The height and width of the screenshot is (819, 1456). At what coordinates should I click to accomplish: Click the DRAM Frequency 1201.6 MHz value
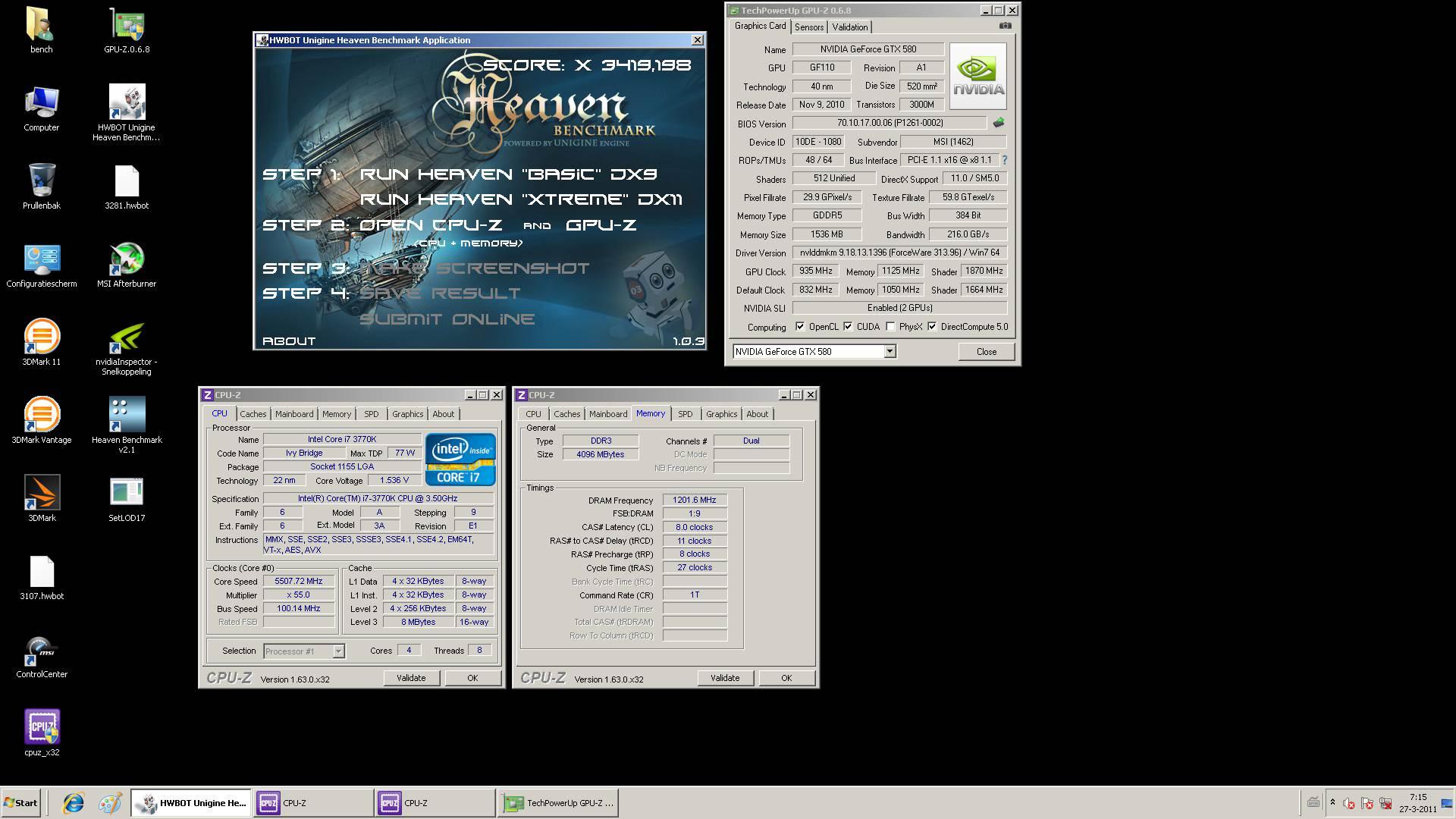[695, 500]
